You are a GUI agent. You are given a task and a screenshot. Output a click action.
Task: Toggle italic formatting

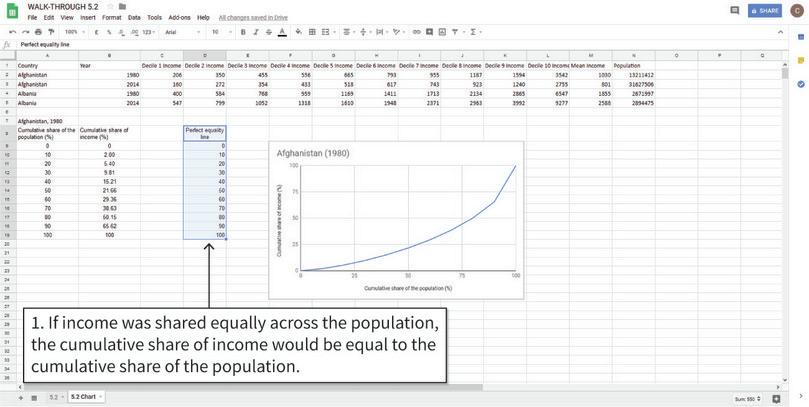pos(256,32)
